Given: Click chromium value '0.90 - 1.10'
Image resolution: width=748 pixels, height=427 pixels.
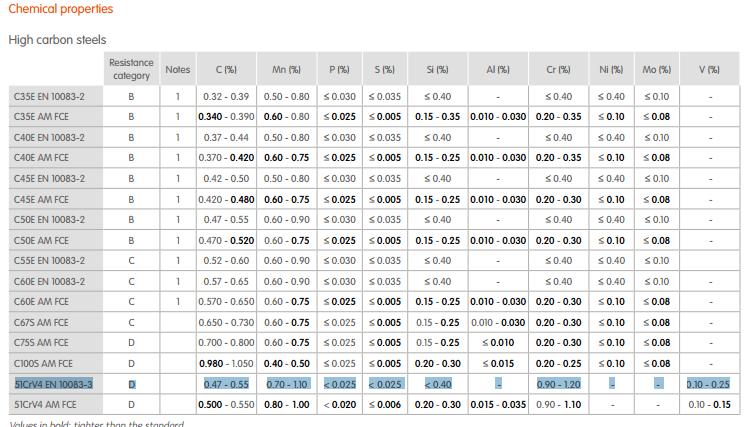Looking at the screenshot, I should (x=558, y=405).
